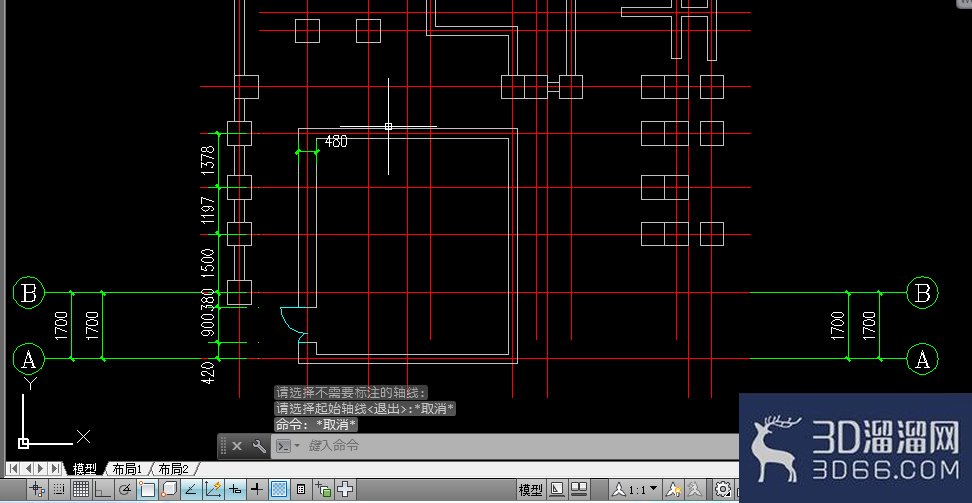Toggle auto-add annotation scales icon
The width and height of the screenshot is (972, 503).
[x=695, y=490]
